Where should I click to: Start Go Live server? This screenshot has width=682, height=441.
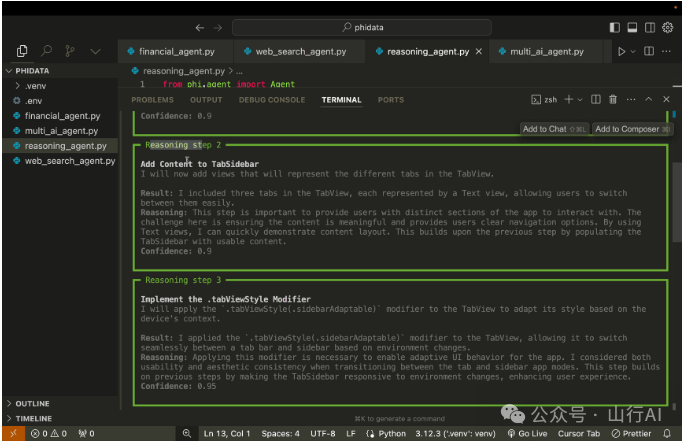click(527, 434)
